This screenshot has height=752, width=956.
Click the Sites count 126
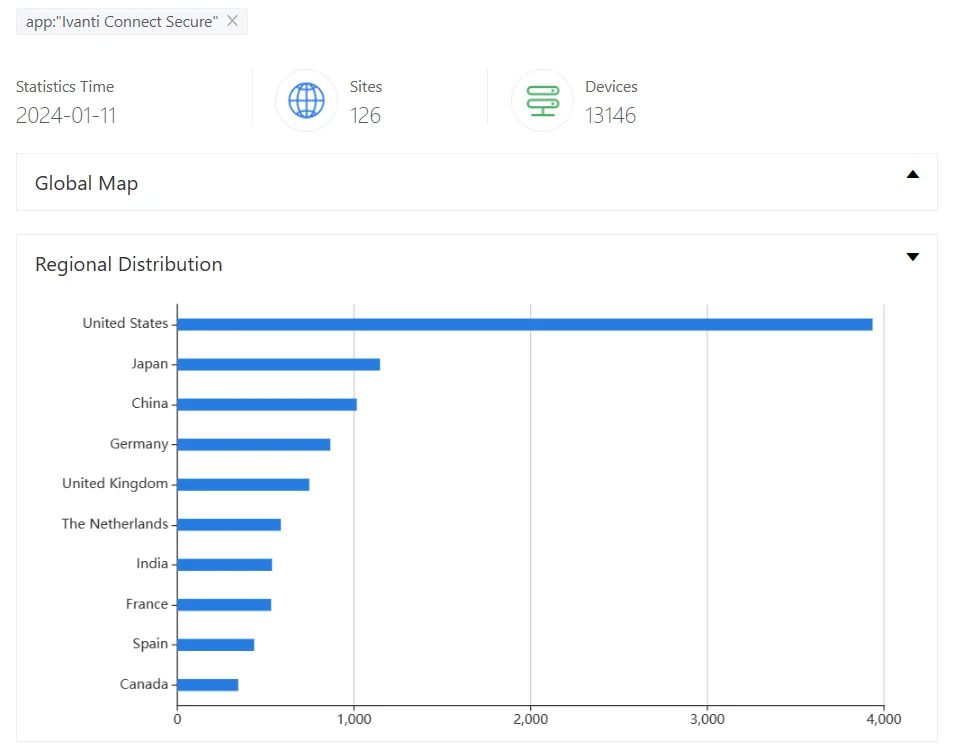(x=365, y=115)
